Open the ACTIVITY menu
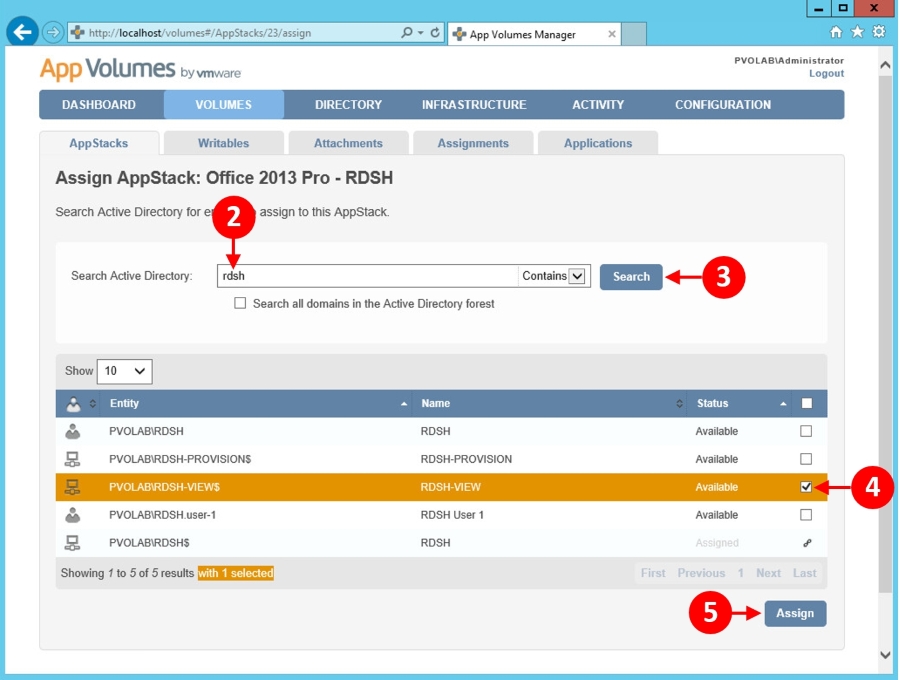900x680 pixels. coord(598,105)
